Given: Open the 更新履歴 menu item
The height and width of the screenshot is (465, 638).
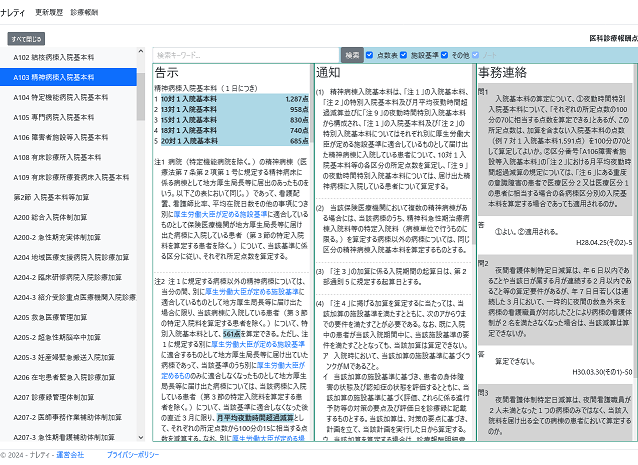Looking at the screenshot, I should pyautogui.click(x=49, y=14).
